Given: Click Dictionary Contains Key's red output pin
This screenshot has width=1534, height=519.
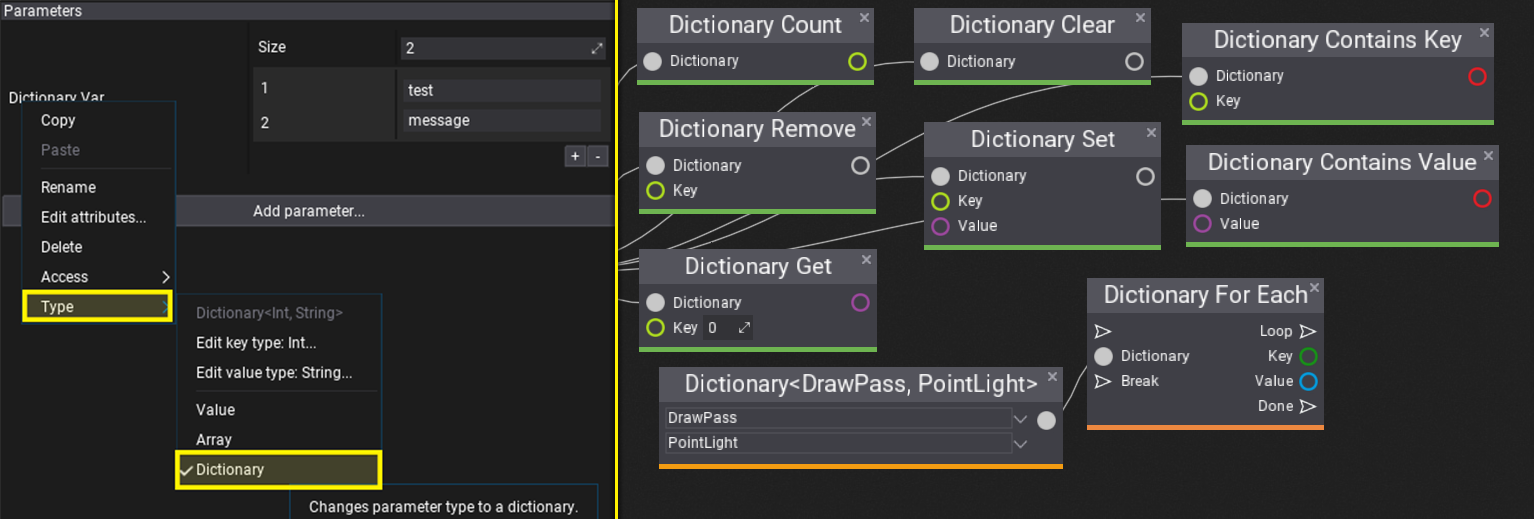Looking at the screenshot, I should coord(1477,76).
